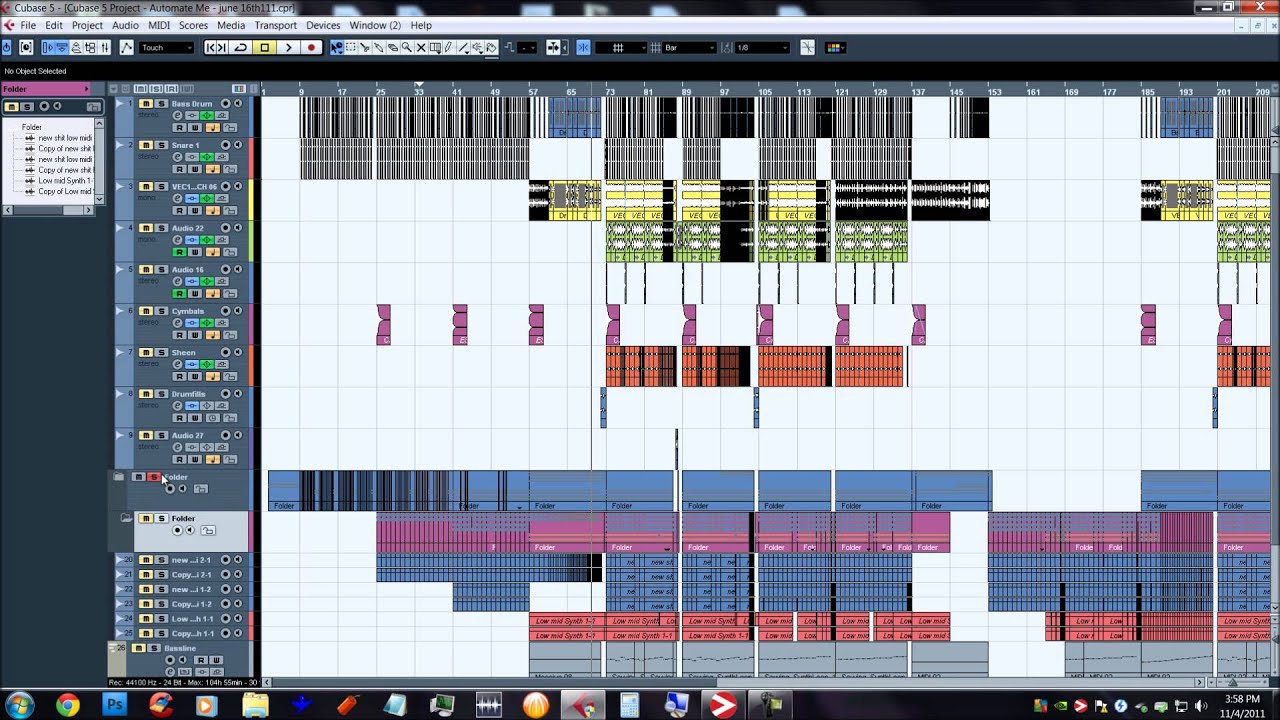
Task: Click the global [S] solo defeat button
Action: coord(156,89)
